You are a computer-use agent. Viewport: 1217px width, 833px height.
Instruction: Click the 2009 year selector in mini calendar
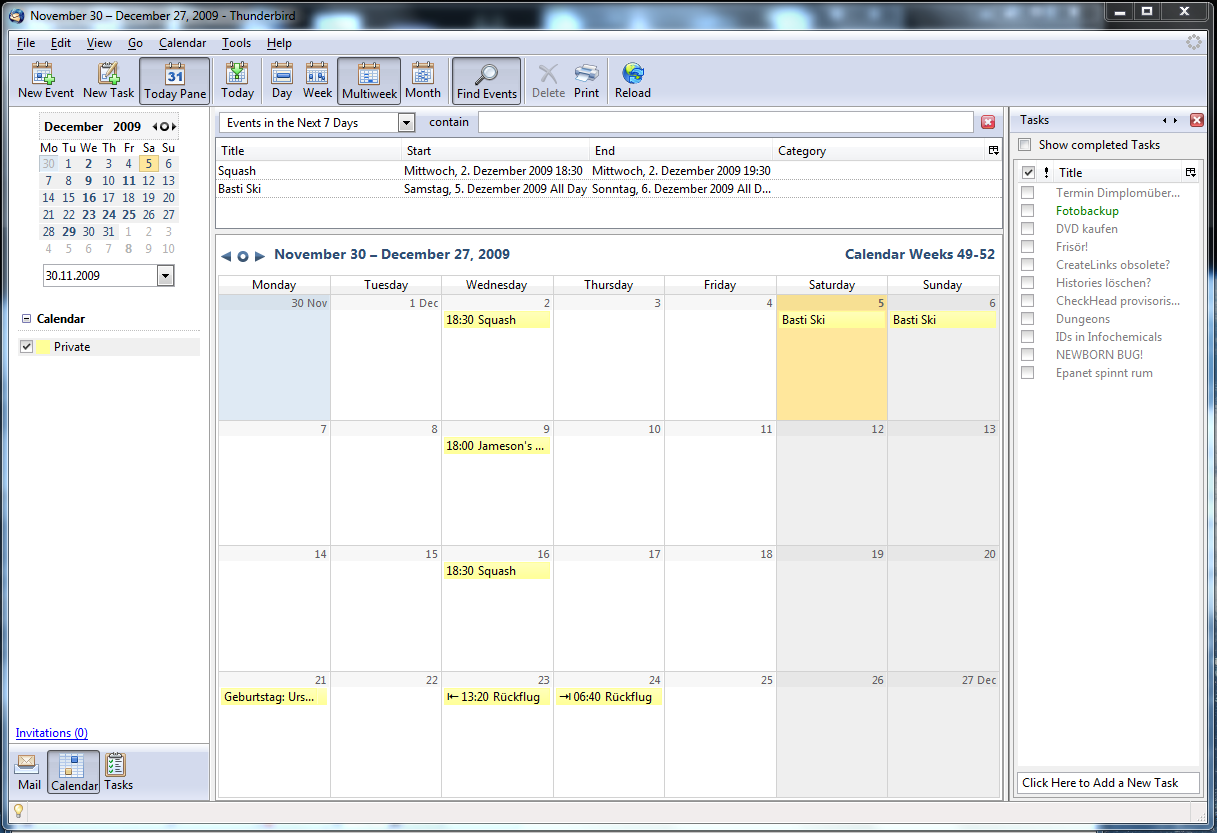pos(127,127)
